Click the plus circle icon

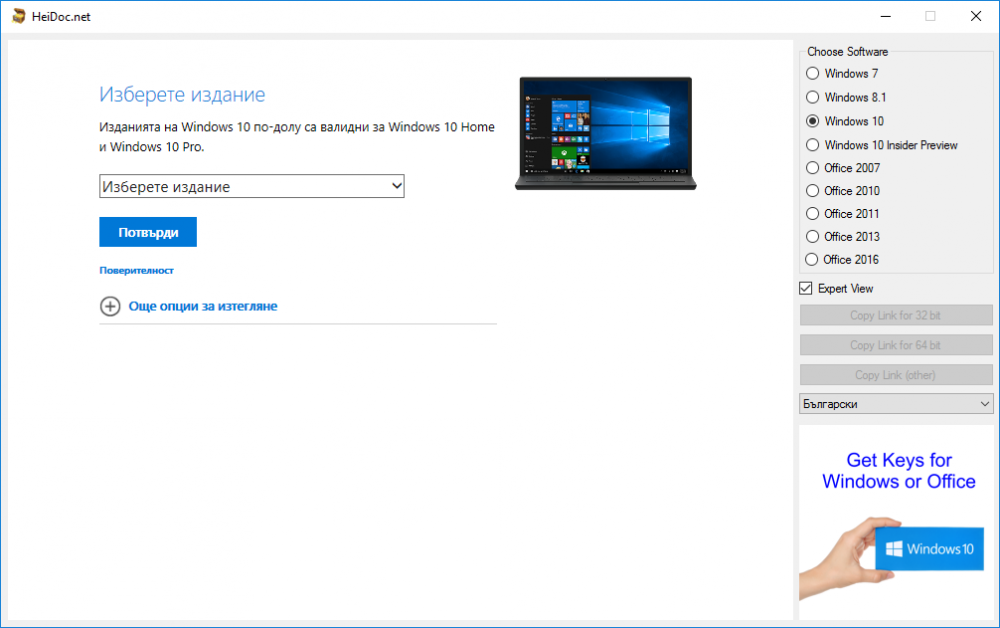[x=110, y=306]
